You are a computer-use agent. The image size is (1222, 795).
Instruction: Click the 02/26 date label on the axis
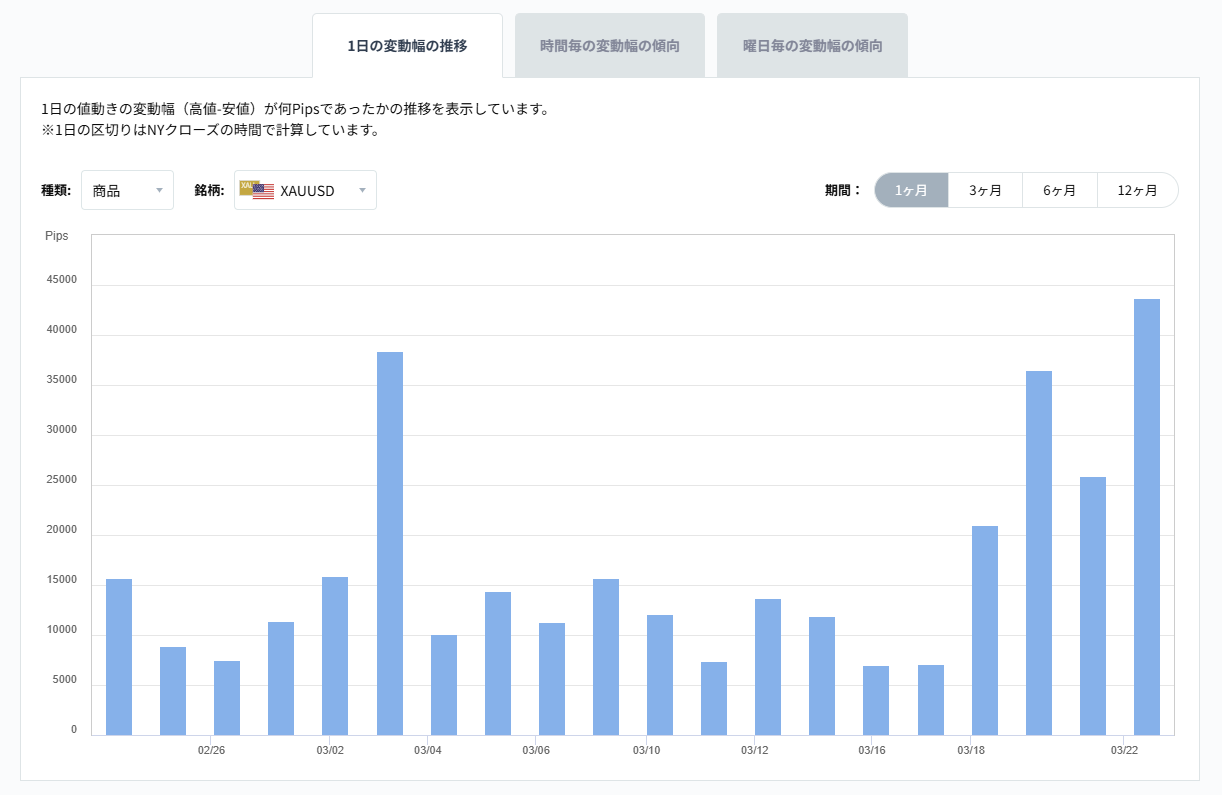coord(213,748)
